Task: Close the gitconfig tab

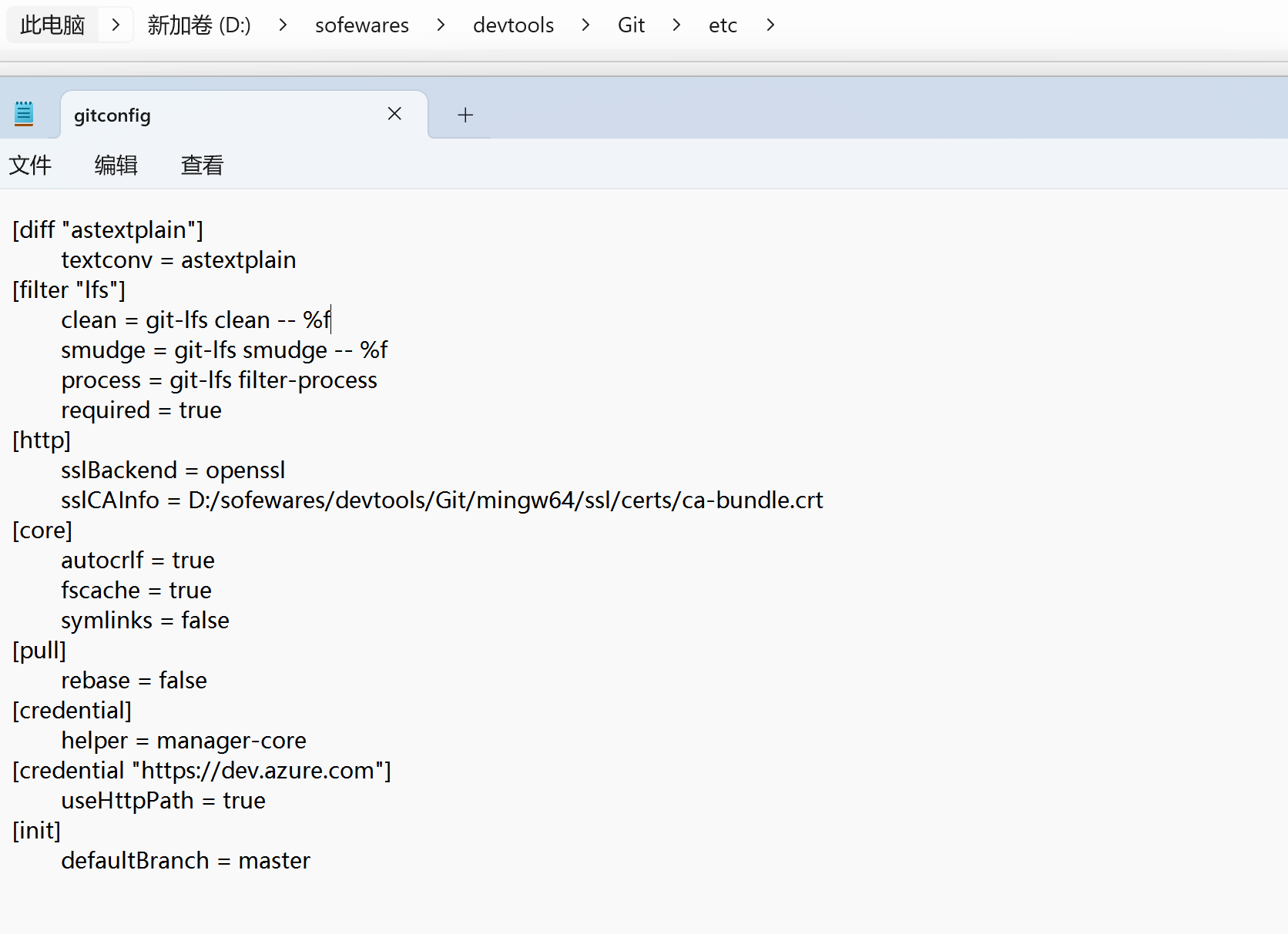Action: (394, 114)
